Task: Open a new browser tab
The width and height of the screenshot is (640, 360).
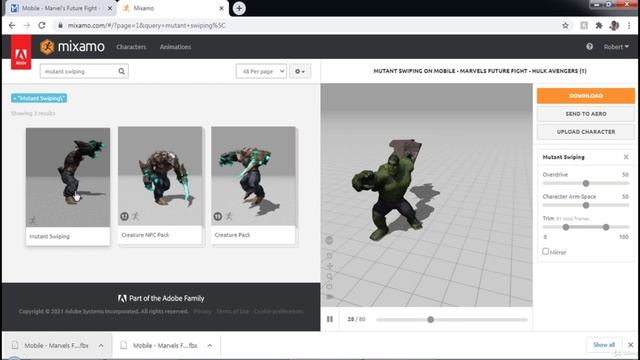Action: coord(239,8)
